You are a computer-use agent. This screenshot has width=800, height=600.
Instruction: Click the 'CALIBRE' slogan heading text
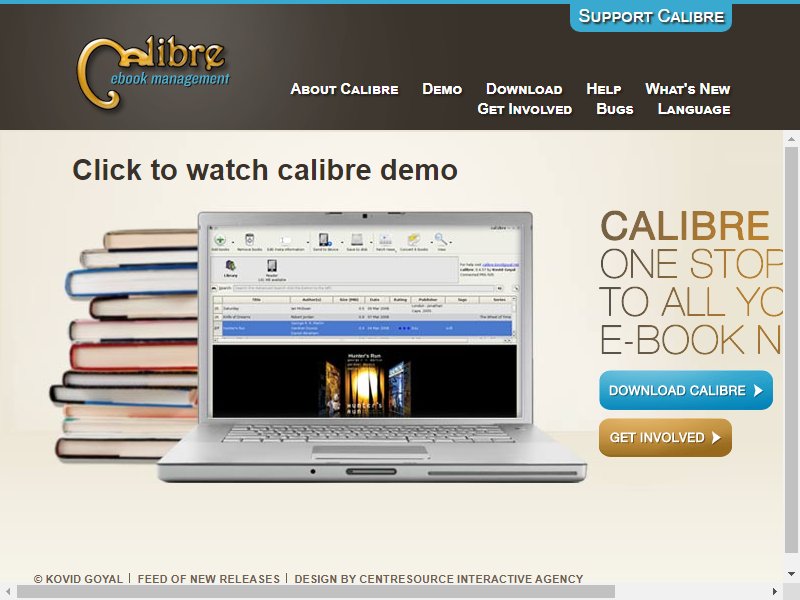pos(685,226)
